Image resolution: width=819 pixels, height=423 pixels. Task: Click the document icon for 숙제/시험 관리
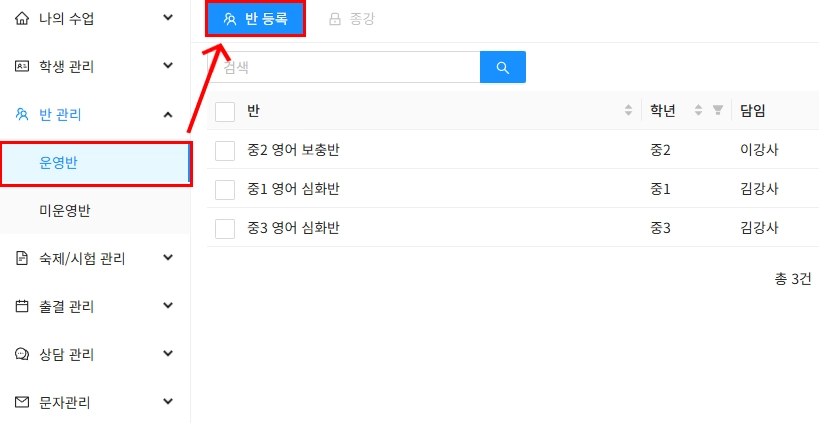(22, 258)
